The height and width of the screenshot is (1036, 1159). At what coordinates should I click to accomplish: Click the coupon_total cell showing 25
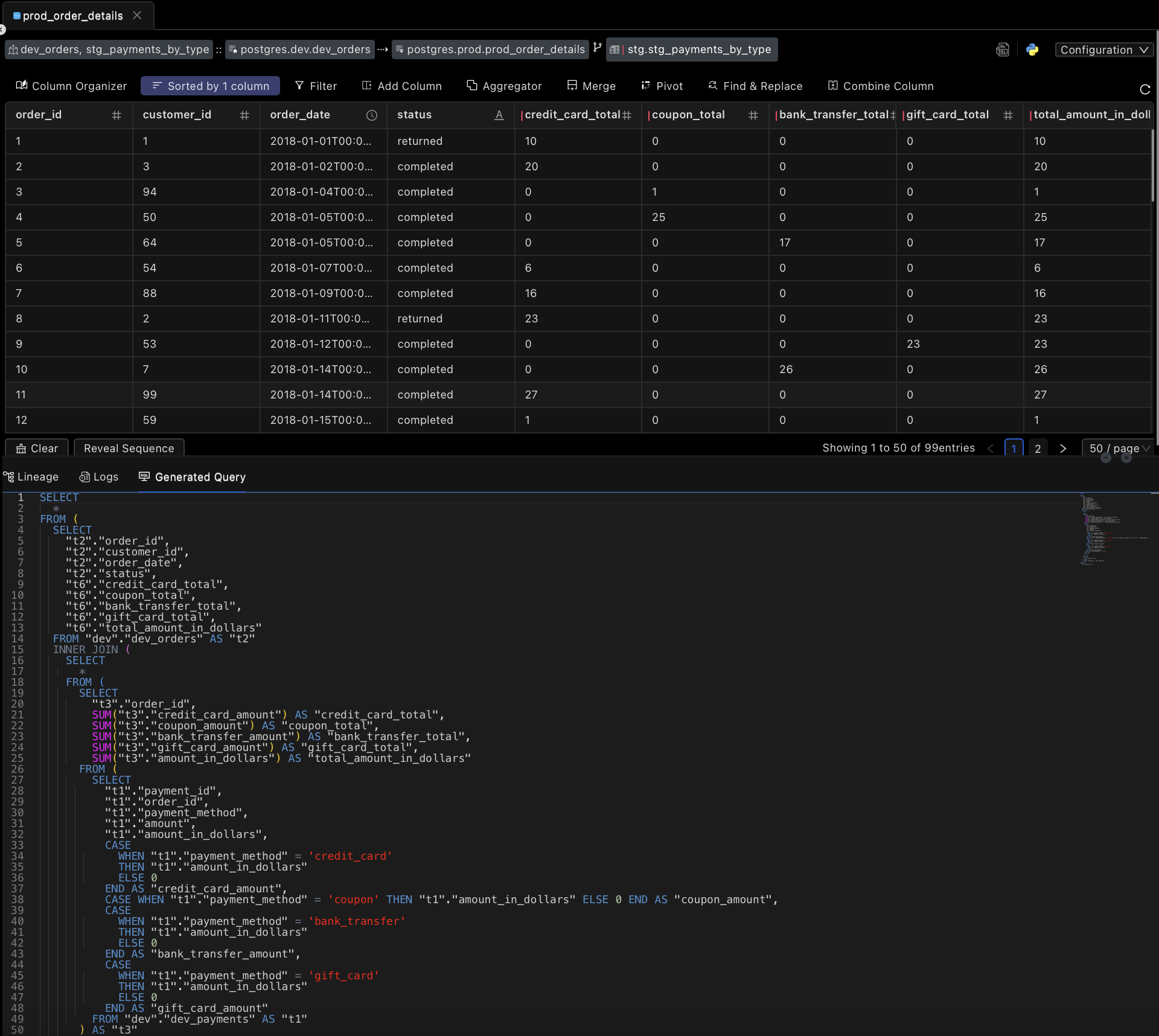coord(705,217)
